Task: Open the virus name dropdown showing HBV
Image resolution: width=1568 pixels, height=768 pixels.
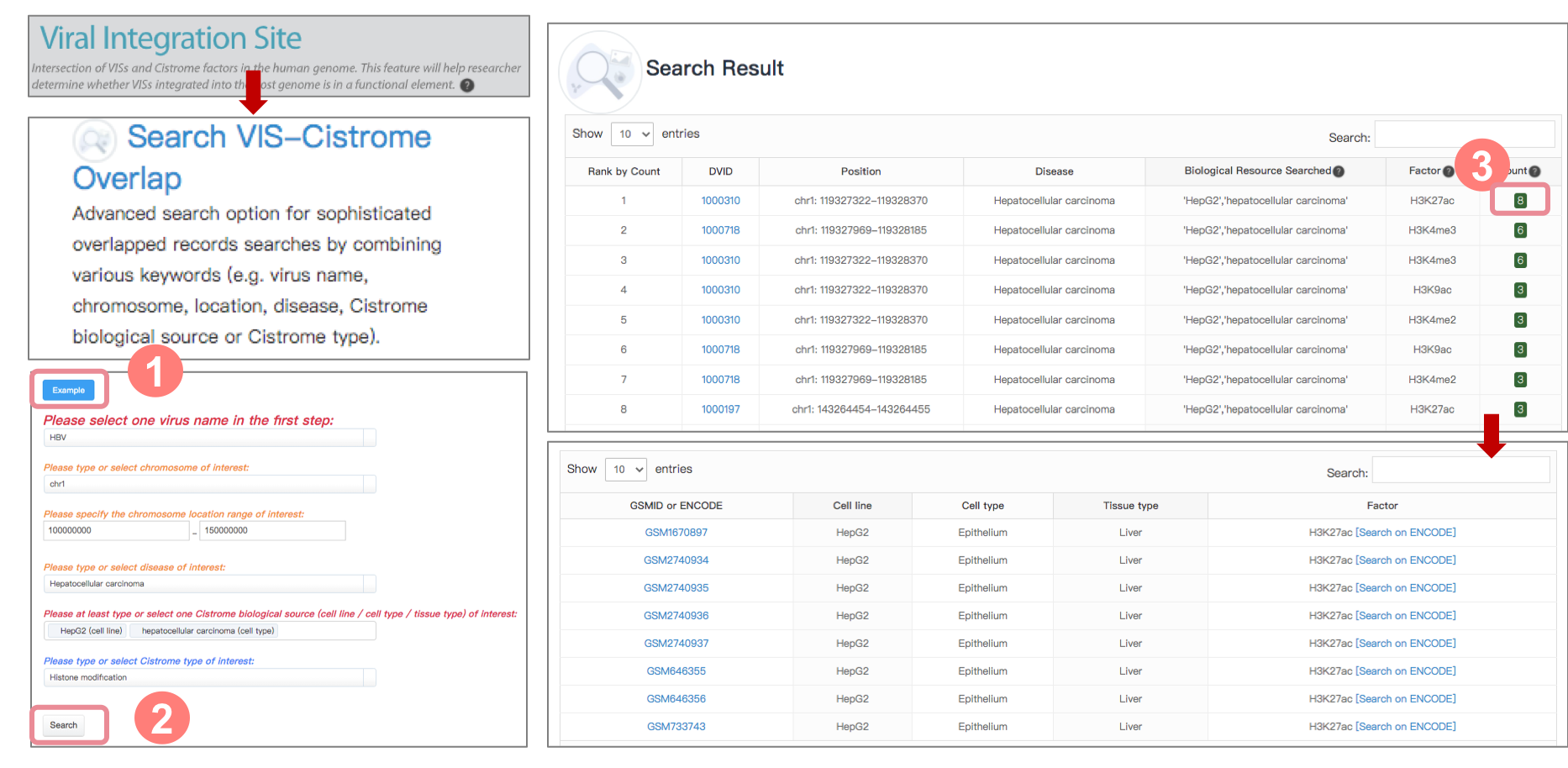Action: tap(209, 438)
